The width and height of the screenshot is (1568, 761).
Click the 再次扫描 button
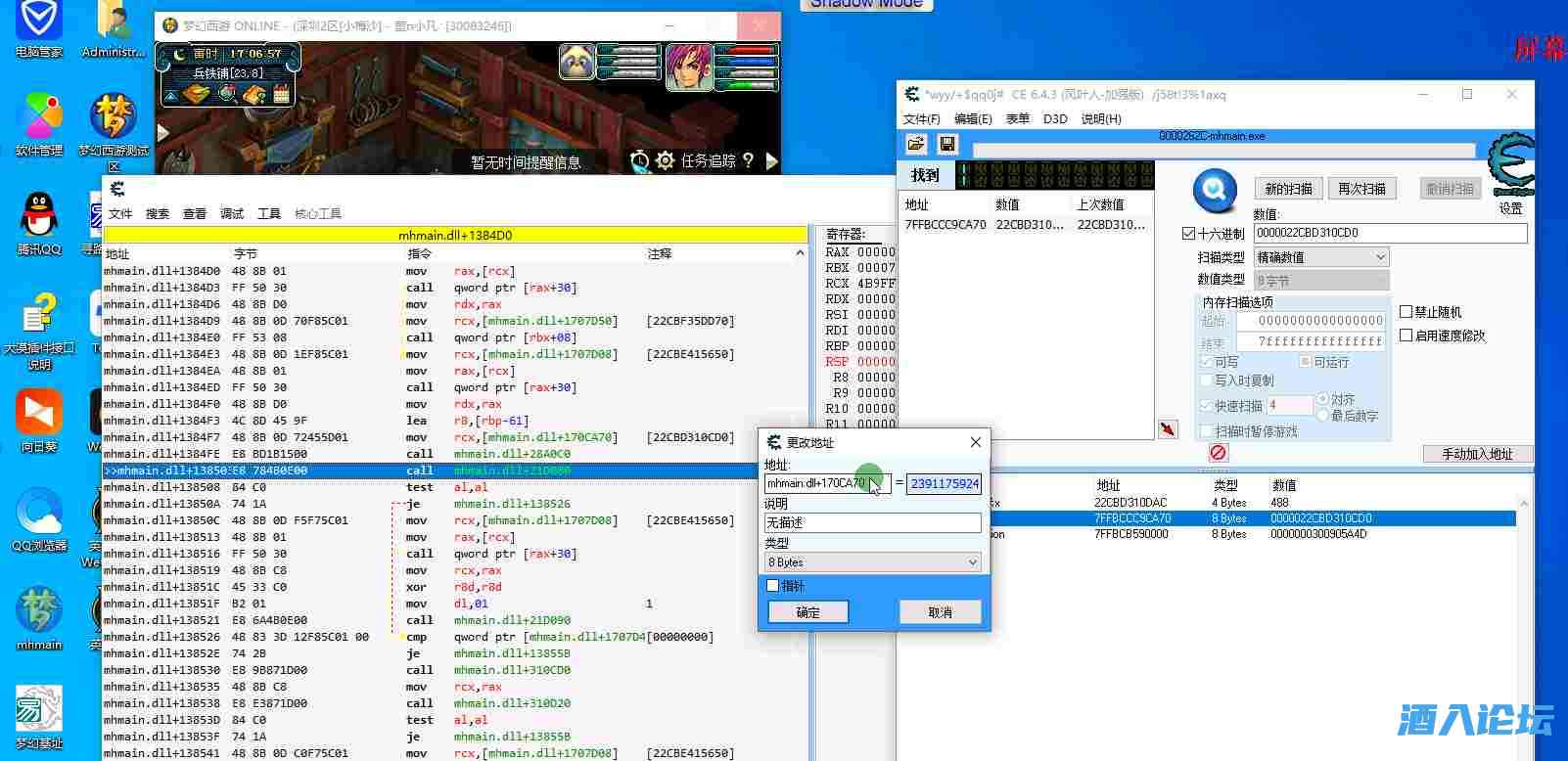pyautogui.click(x=1361, y=189)
